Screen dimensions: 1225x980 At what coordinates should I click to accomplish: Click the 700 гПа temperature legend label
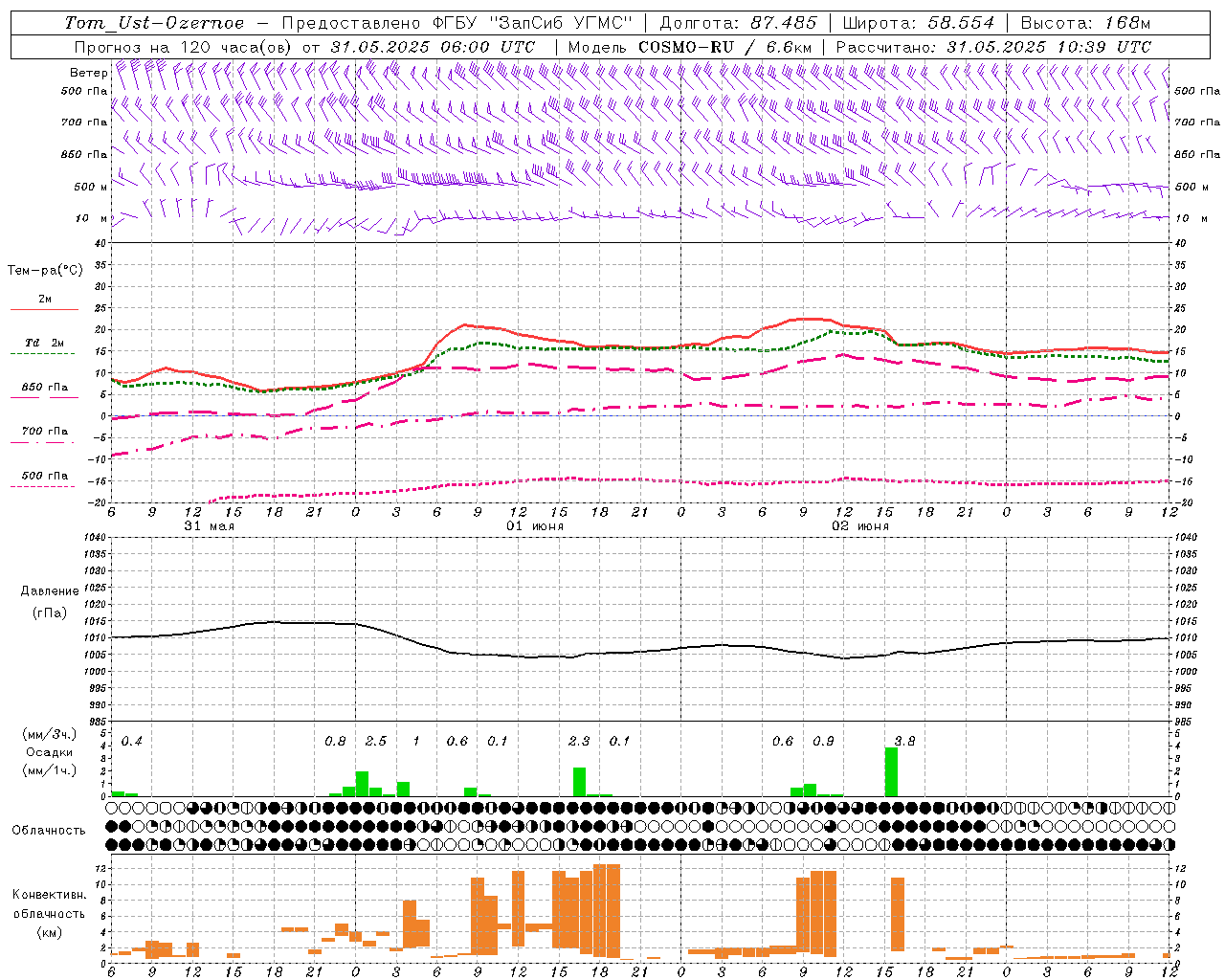pos(45,431)
